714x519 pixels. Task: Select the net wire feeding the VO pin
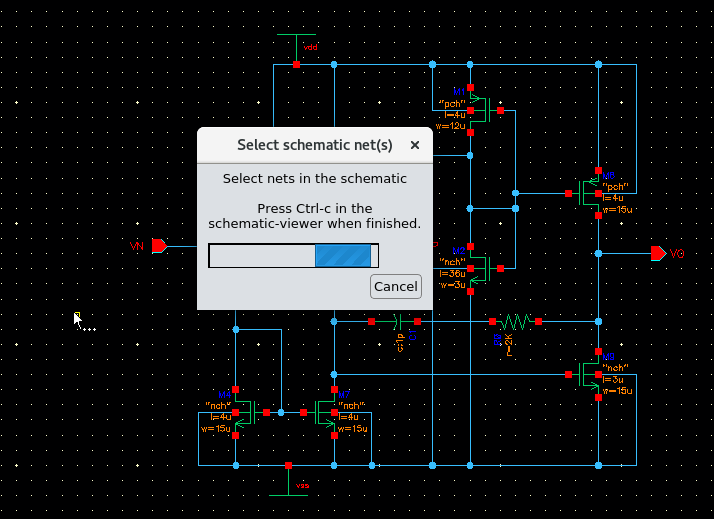(x=625, y=253)
